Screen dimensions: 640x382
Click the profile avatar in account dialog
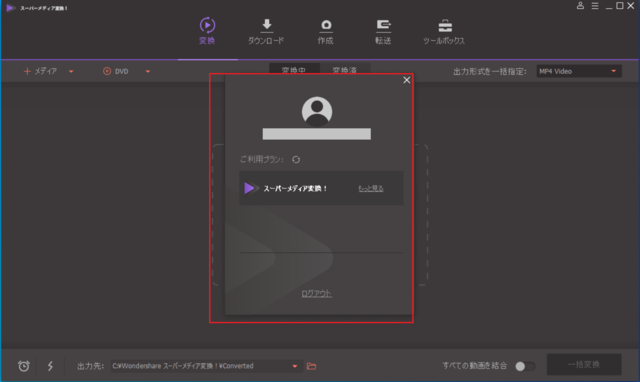(317, 111)
